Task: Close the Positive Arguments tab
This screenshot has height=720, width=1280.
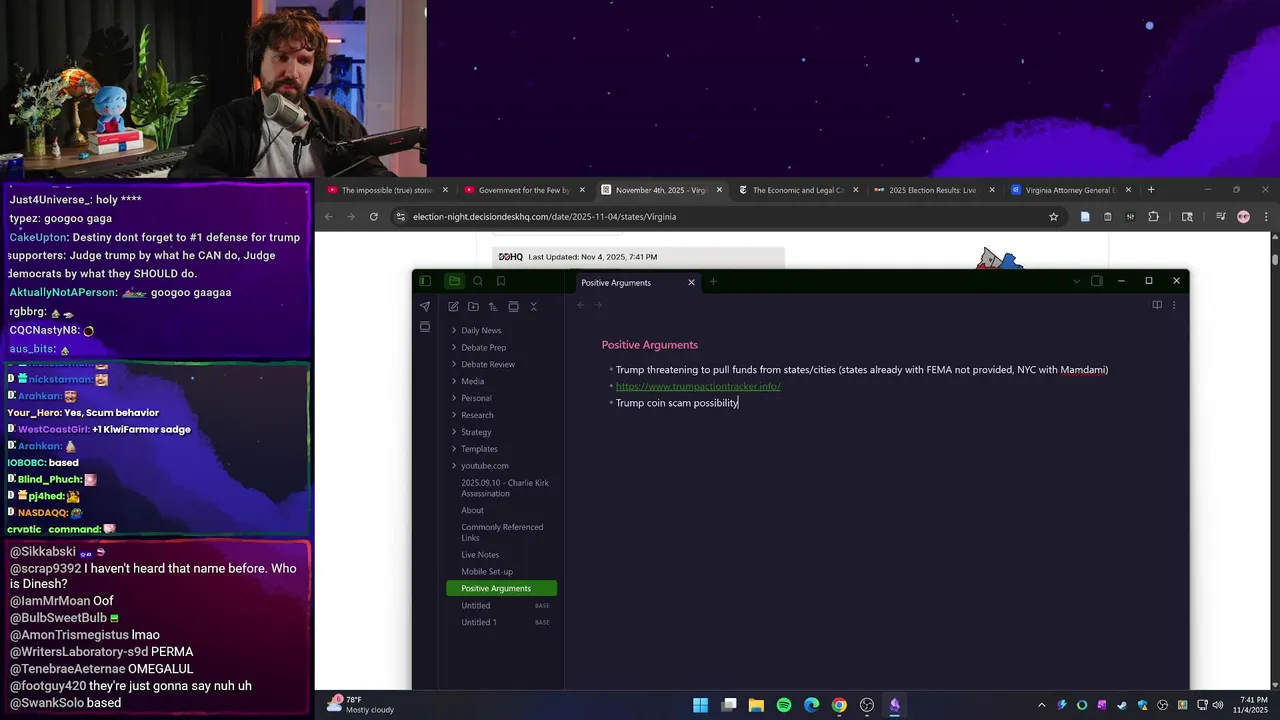Action: coord(691,282)
